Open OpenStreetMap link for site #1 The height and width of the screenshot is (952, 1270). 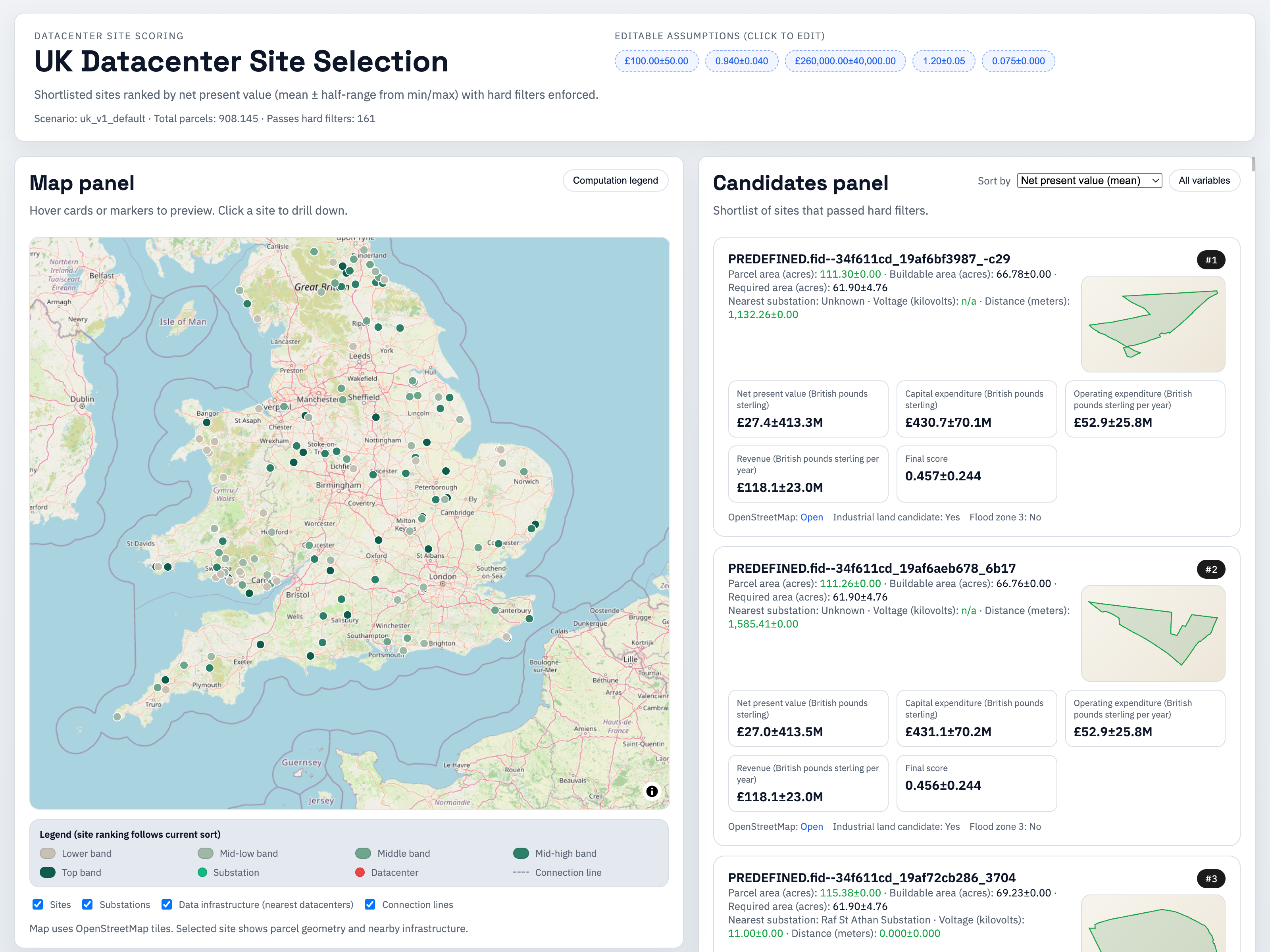point(811,517)
